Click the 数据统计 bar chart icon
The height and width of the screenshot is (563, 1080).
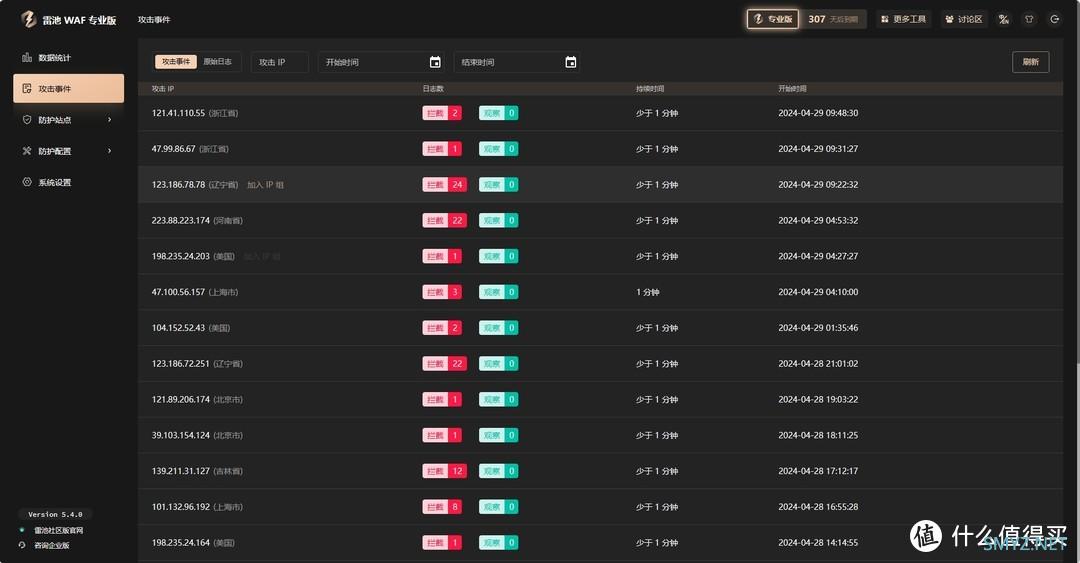click(x=27, y=58)
